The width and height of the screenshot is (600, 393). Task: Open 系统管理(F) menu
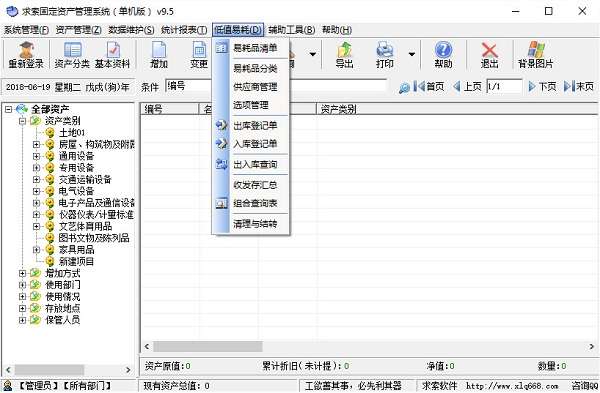pos(26,30)
